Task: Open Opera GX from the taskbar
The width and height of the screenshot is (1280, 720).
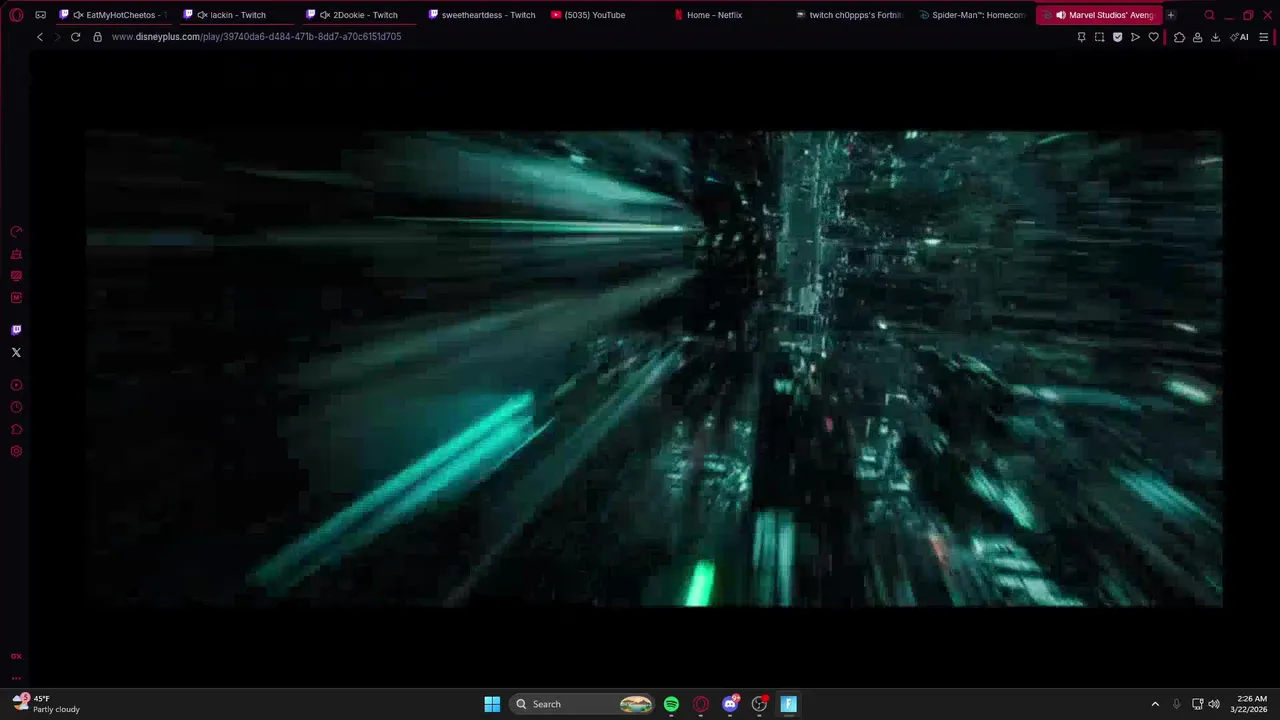Action: click(701, 704)
